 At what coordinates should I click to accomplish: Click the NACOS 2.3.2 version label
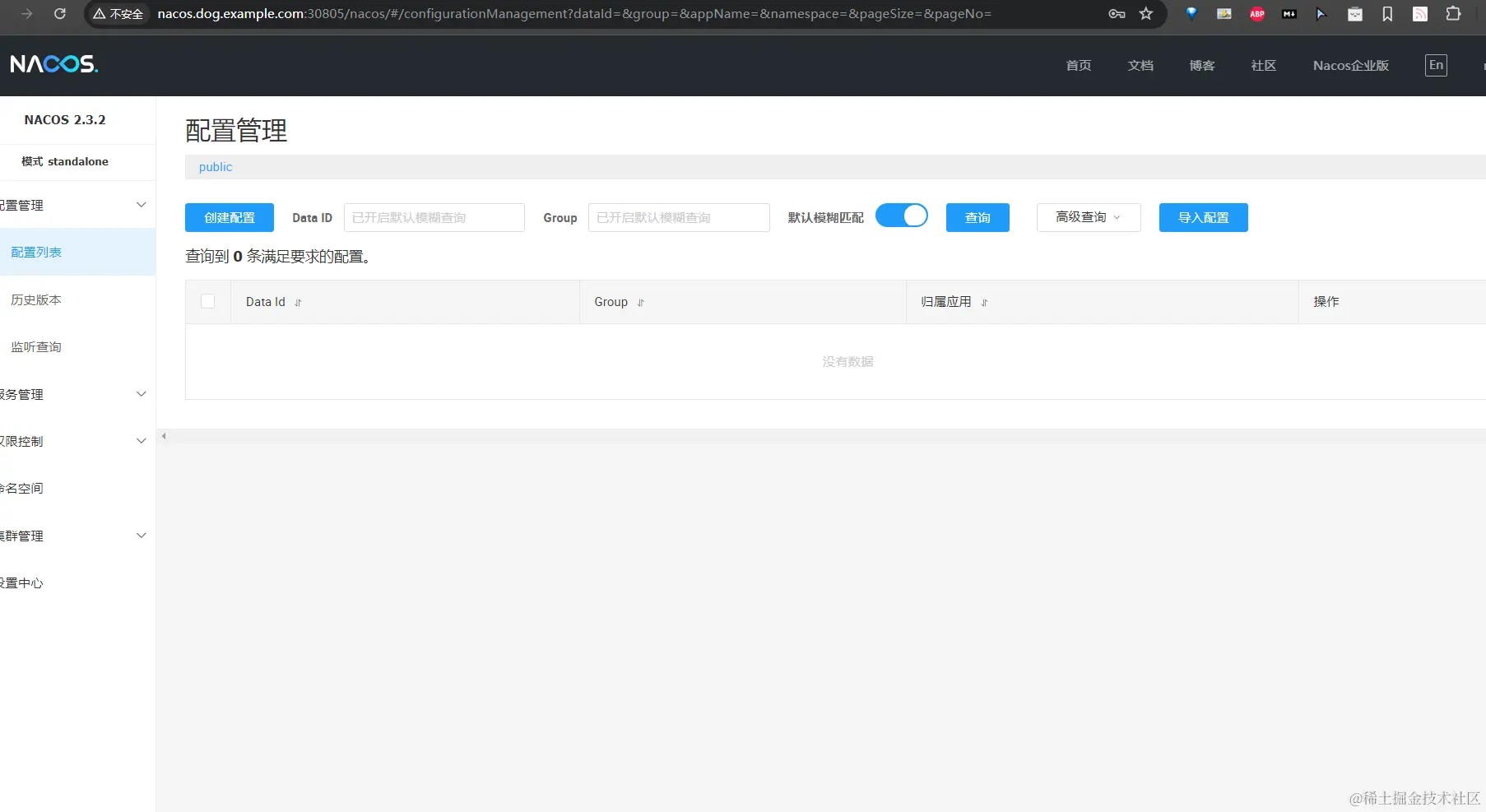click(x=65, y=119)
